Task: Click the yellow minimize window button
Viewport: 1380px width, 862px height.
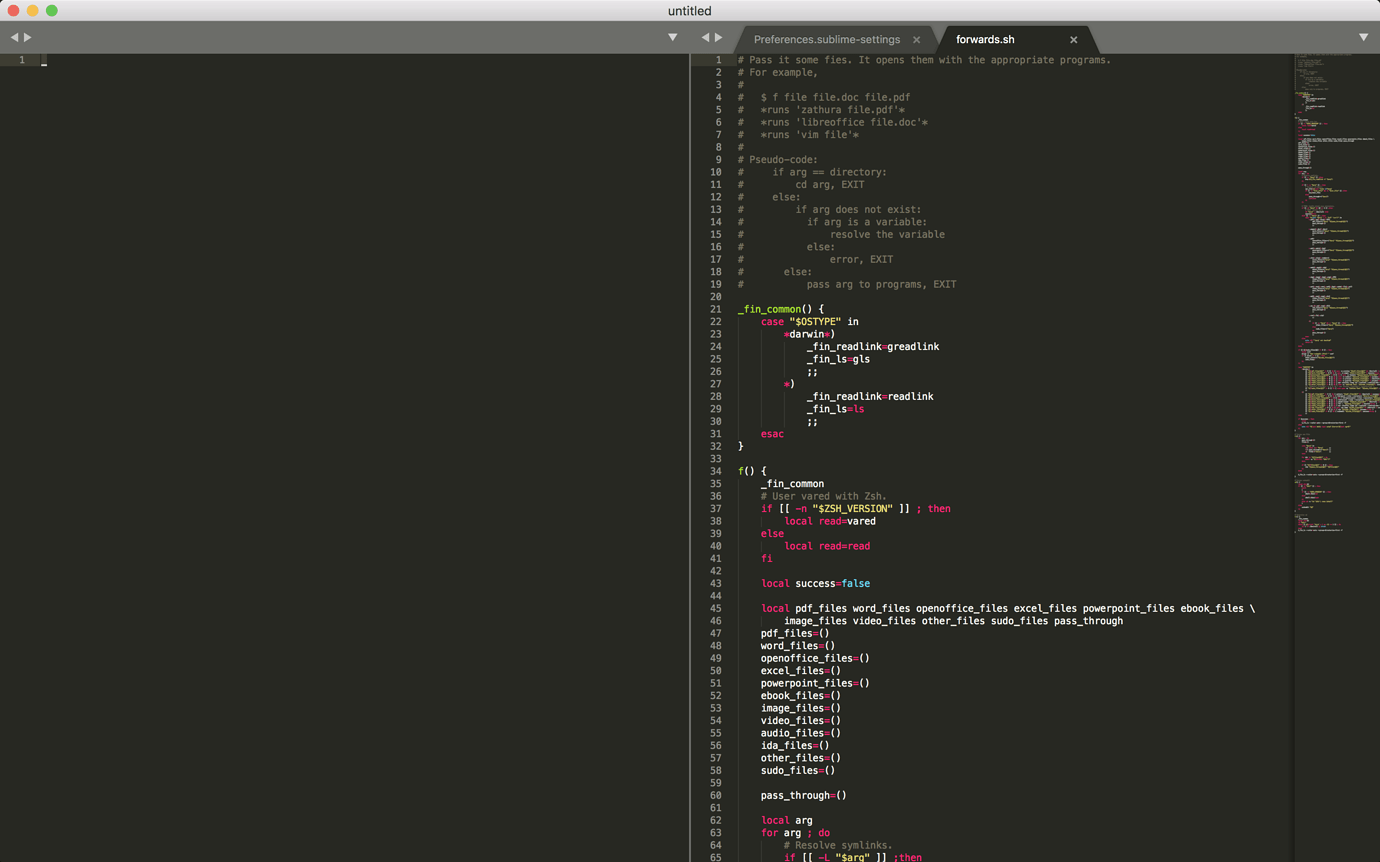Action: click(33, 11)
